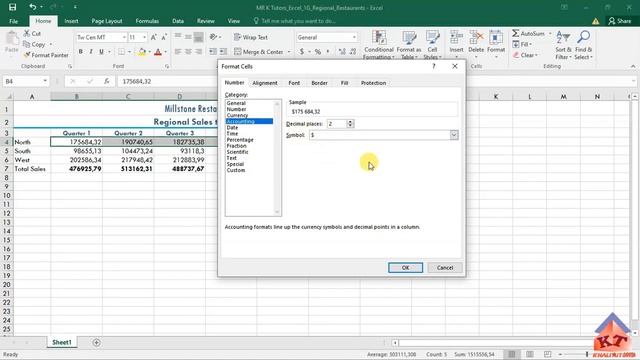640x360 pixels.
Task: Click the Accounting dollar format icon
Action: [x=302, y=52]
